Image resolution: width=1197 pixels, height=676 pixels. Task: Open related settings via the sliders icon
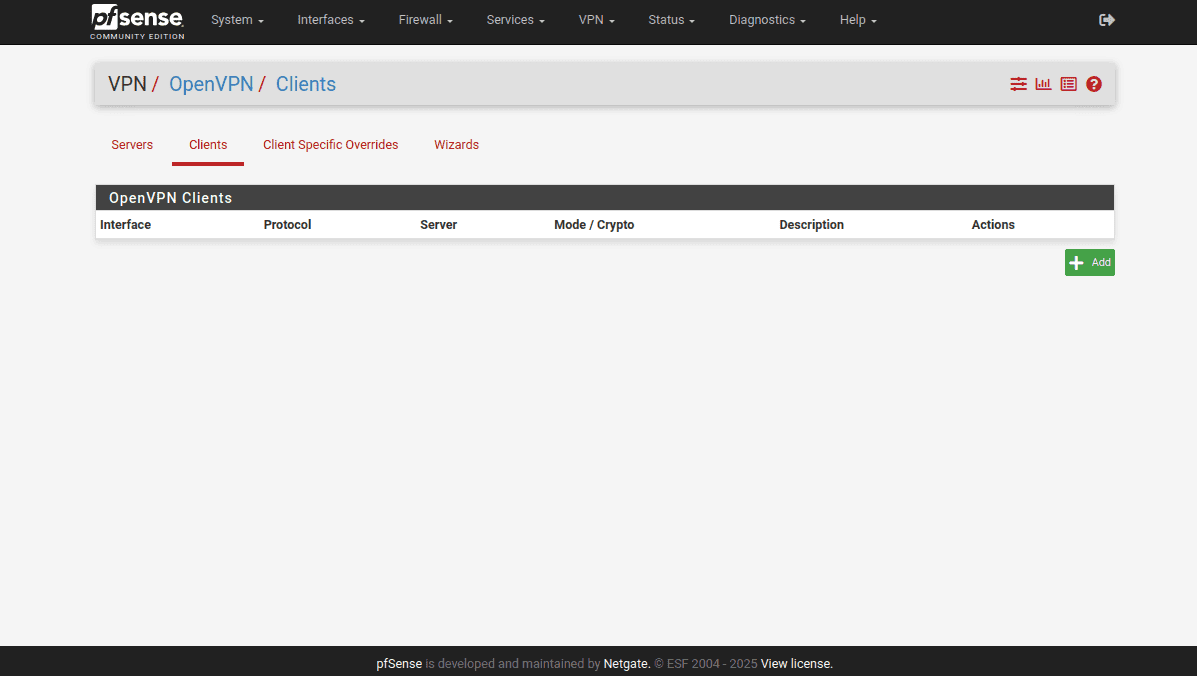pos(1018,84)
